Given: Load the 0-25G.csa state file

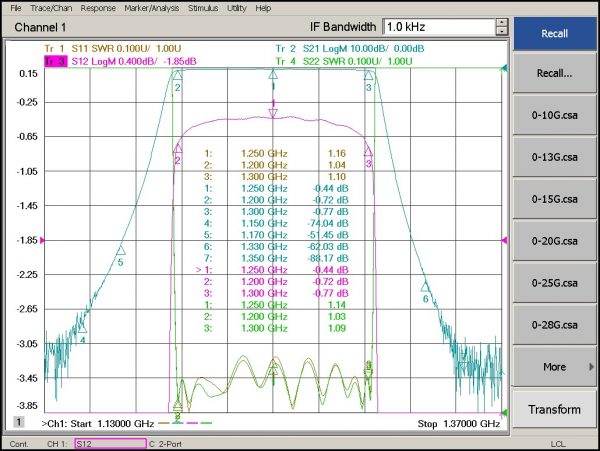Looking at the screenshot, I should (554, 283).
